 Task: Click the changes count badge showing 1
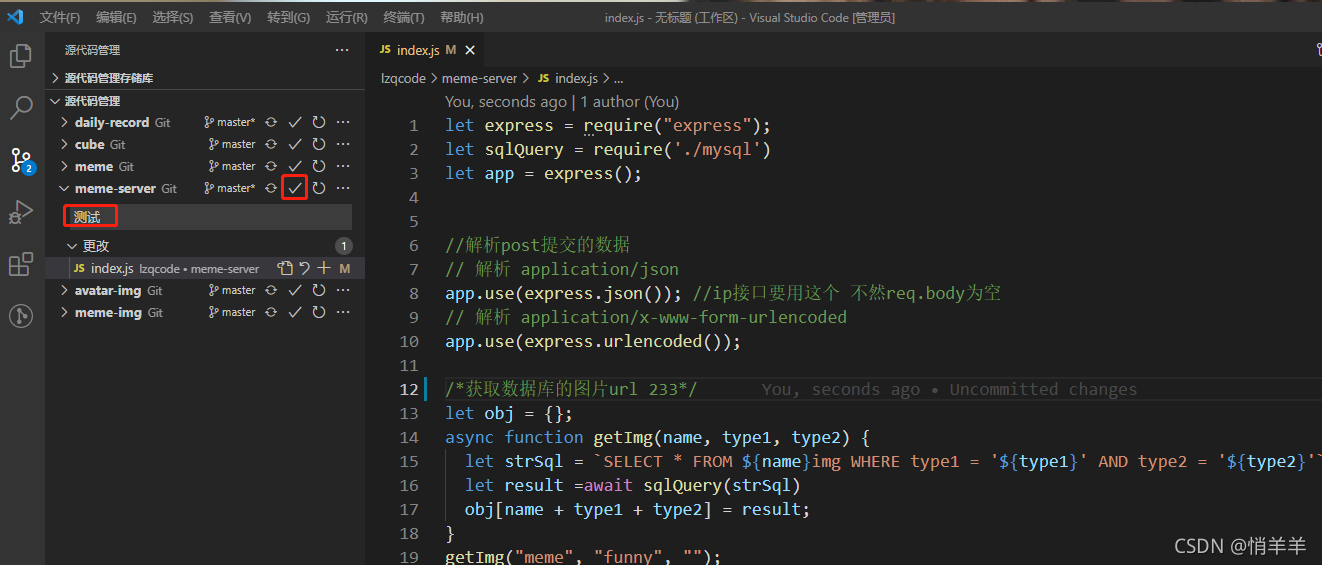pyautogui.click(x=343, y=246)
